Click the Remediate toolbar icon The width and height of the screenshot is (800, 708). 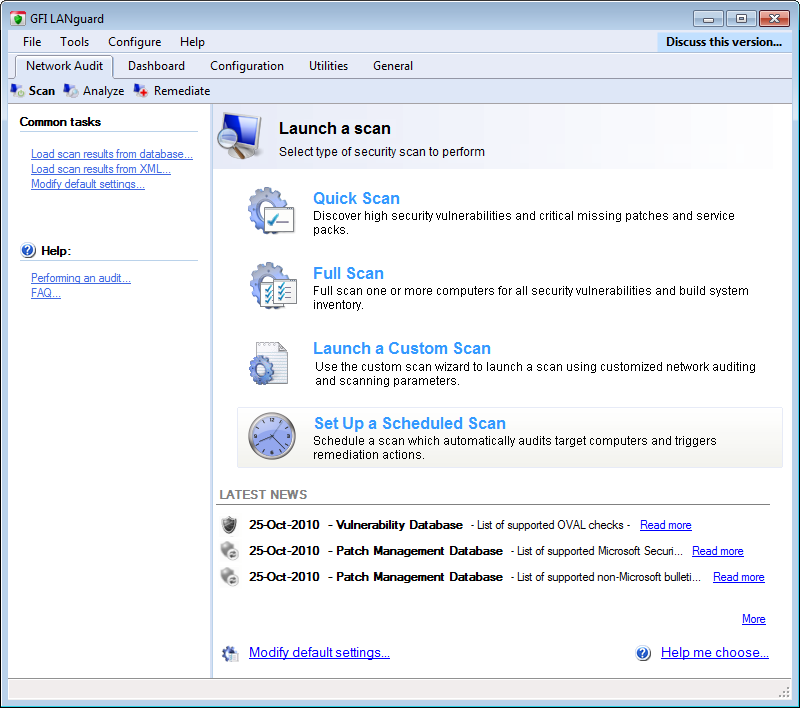coord(141,91)
